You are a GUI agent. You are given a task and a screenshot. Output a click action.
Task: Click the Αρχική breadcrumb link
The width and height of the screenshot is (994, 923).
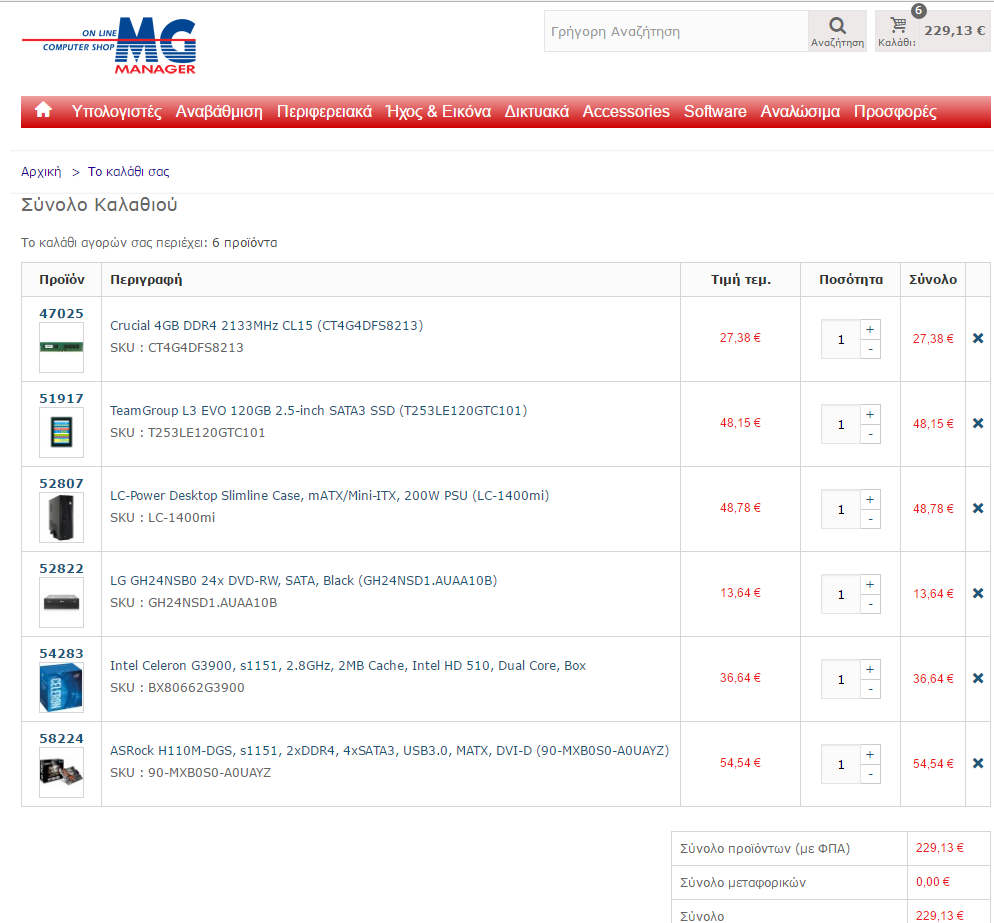tap(41, 172)
